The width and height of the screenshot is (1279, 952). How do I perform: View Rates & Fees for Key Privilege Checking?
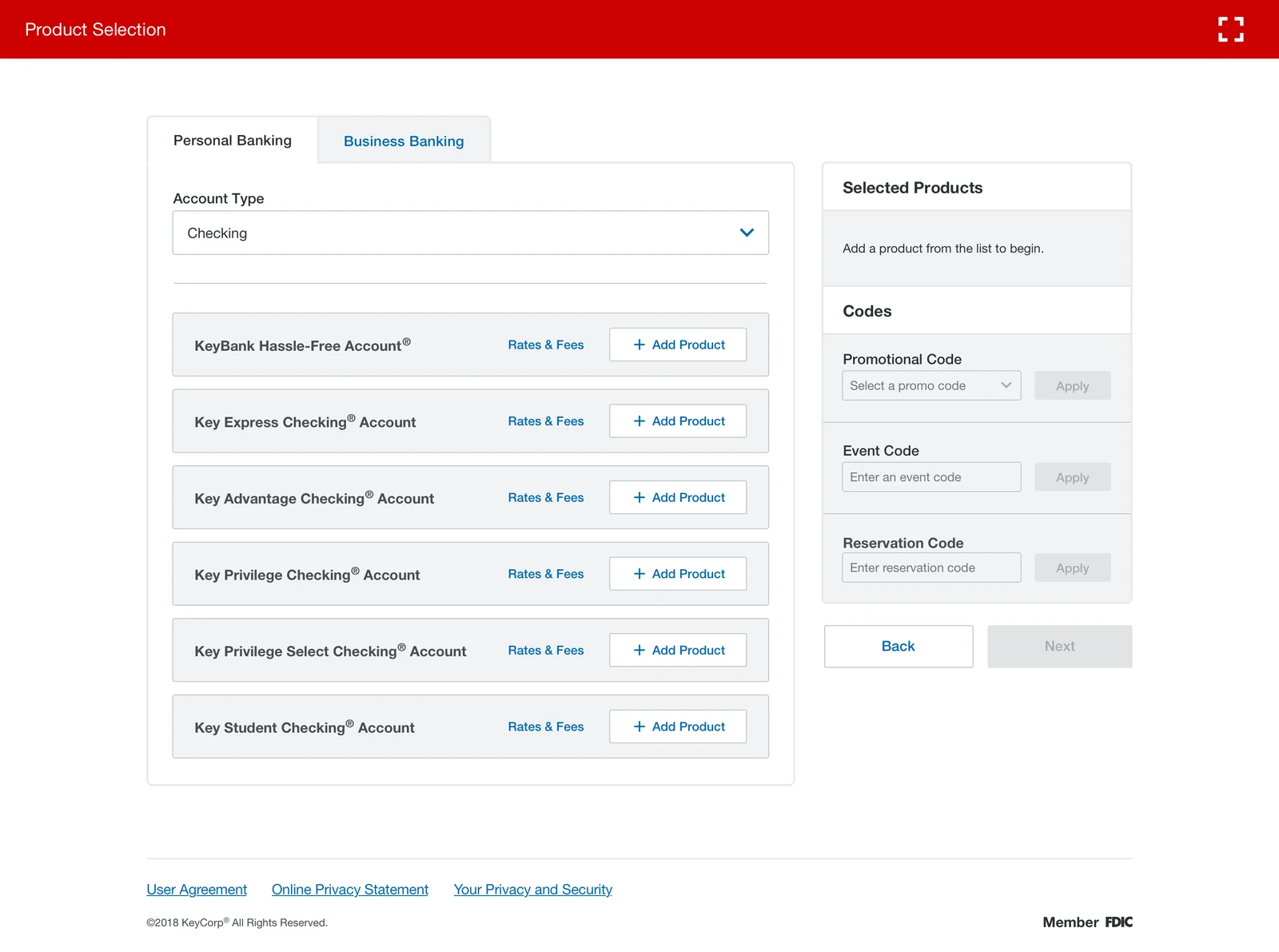coord(546,574)
